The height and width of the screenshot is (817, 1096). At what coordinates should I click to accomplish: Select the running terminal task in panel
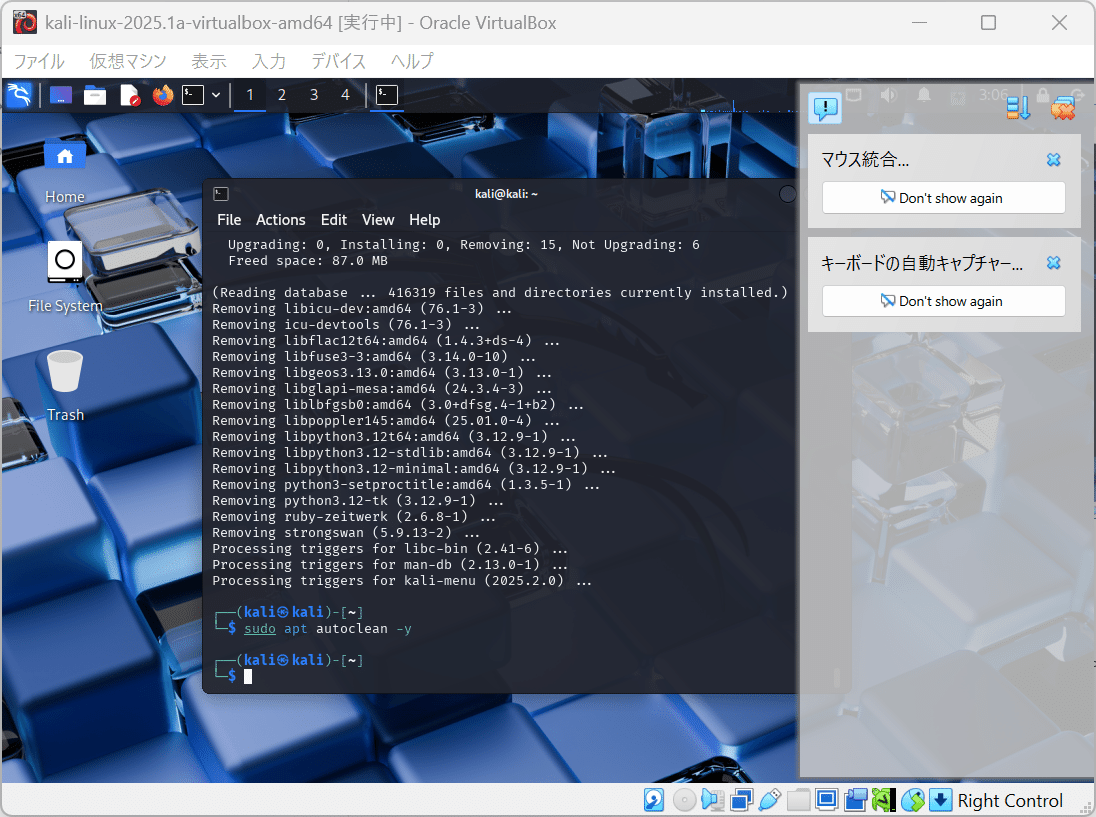387,94
